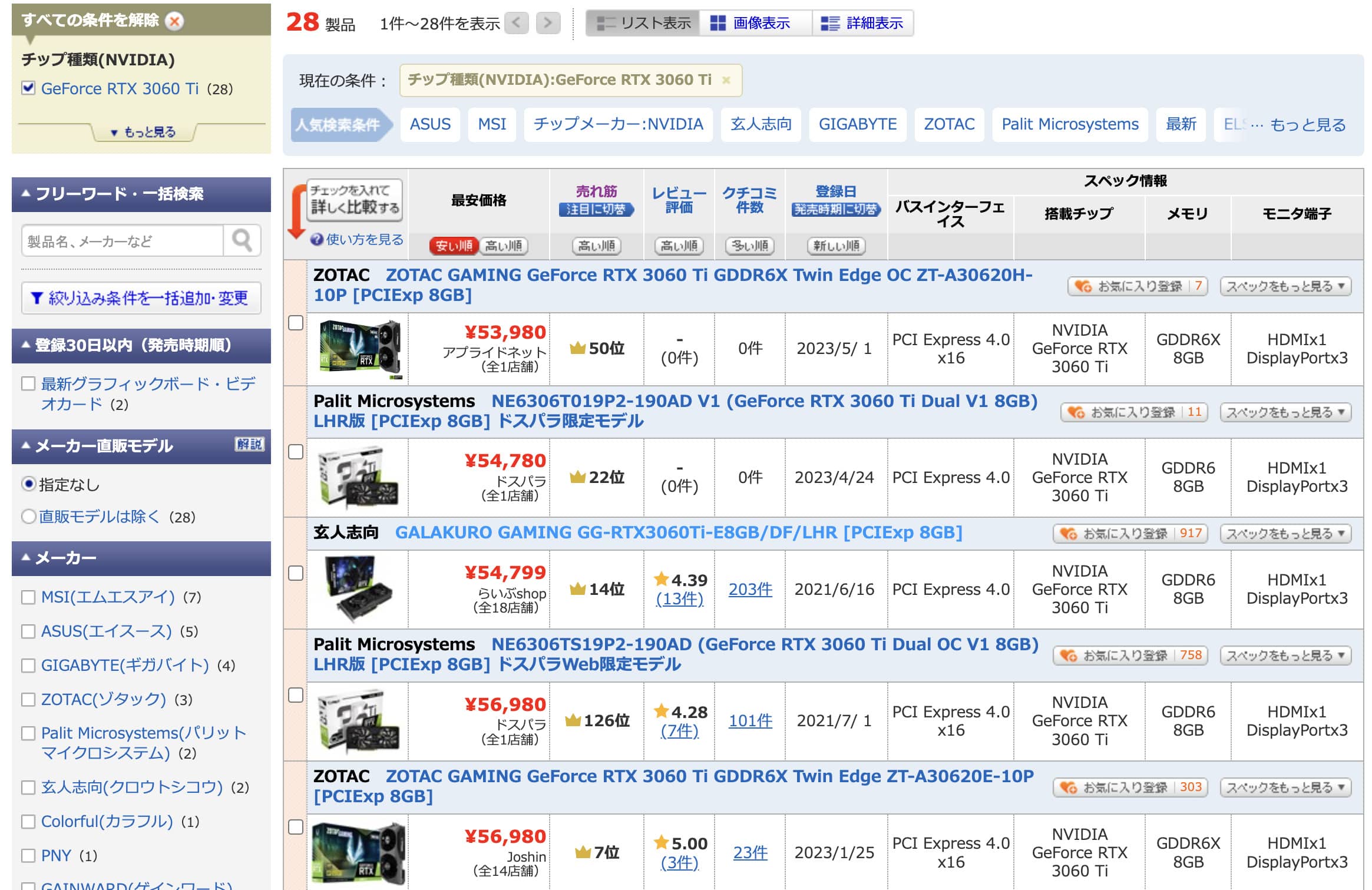Expand more specs for Palit Dual OC V1

(x=1285, y=656)
